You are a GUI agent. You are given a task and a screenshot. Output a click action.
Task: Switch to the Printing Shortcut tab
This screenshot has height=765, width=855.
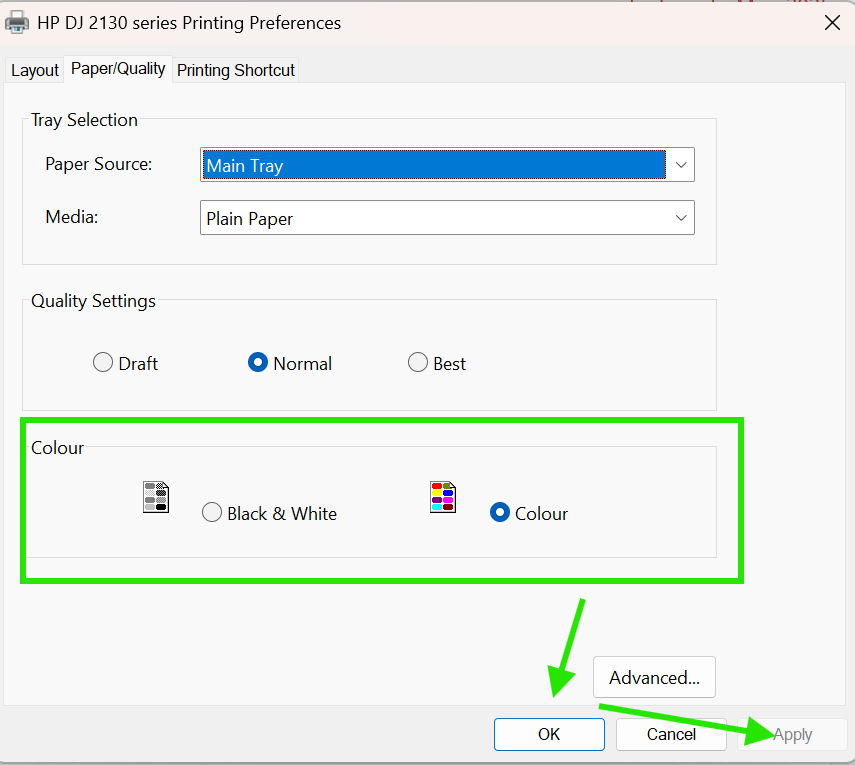pos(236,70)
